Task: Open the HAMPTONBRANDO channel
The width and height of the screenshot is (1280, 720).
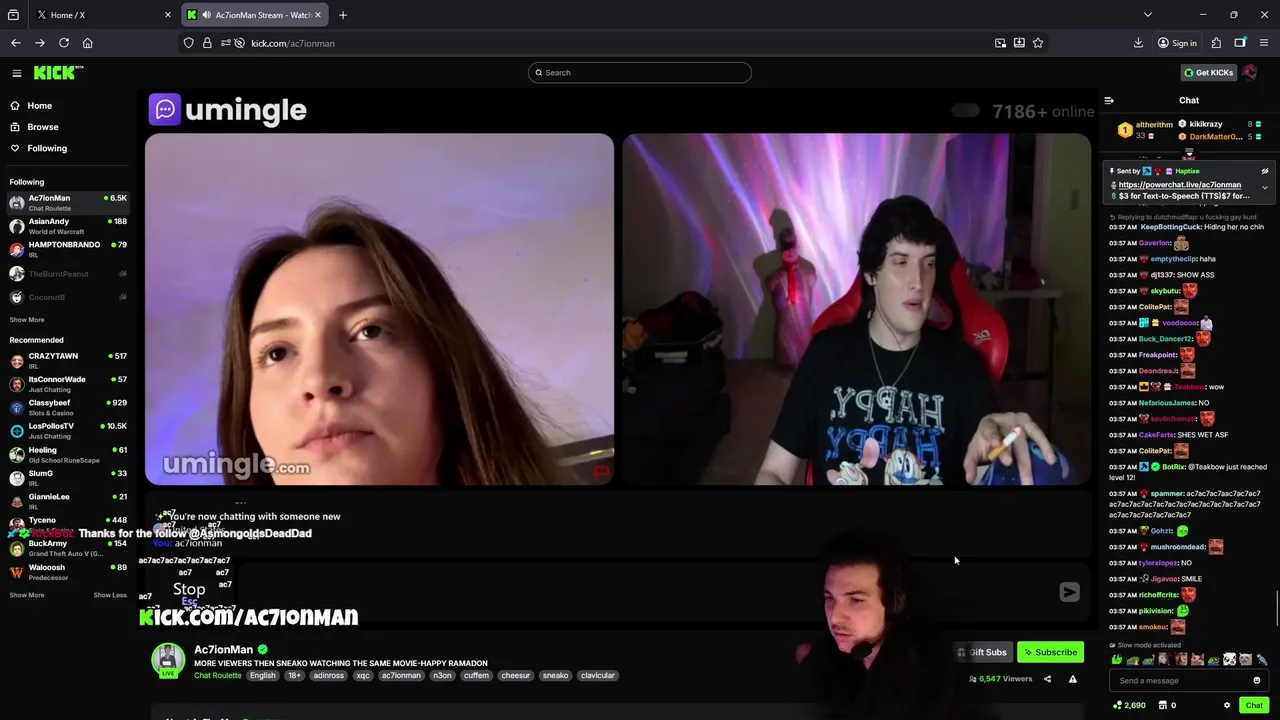Action: [x=69, y=249]
